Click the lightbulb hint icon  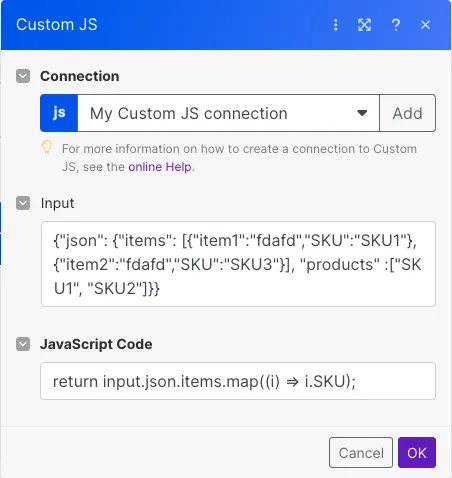click(x=47, y=147)
